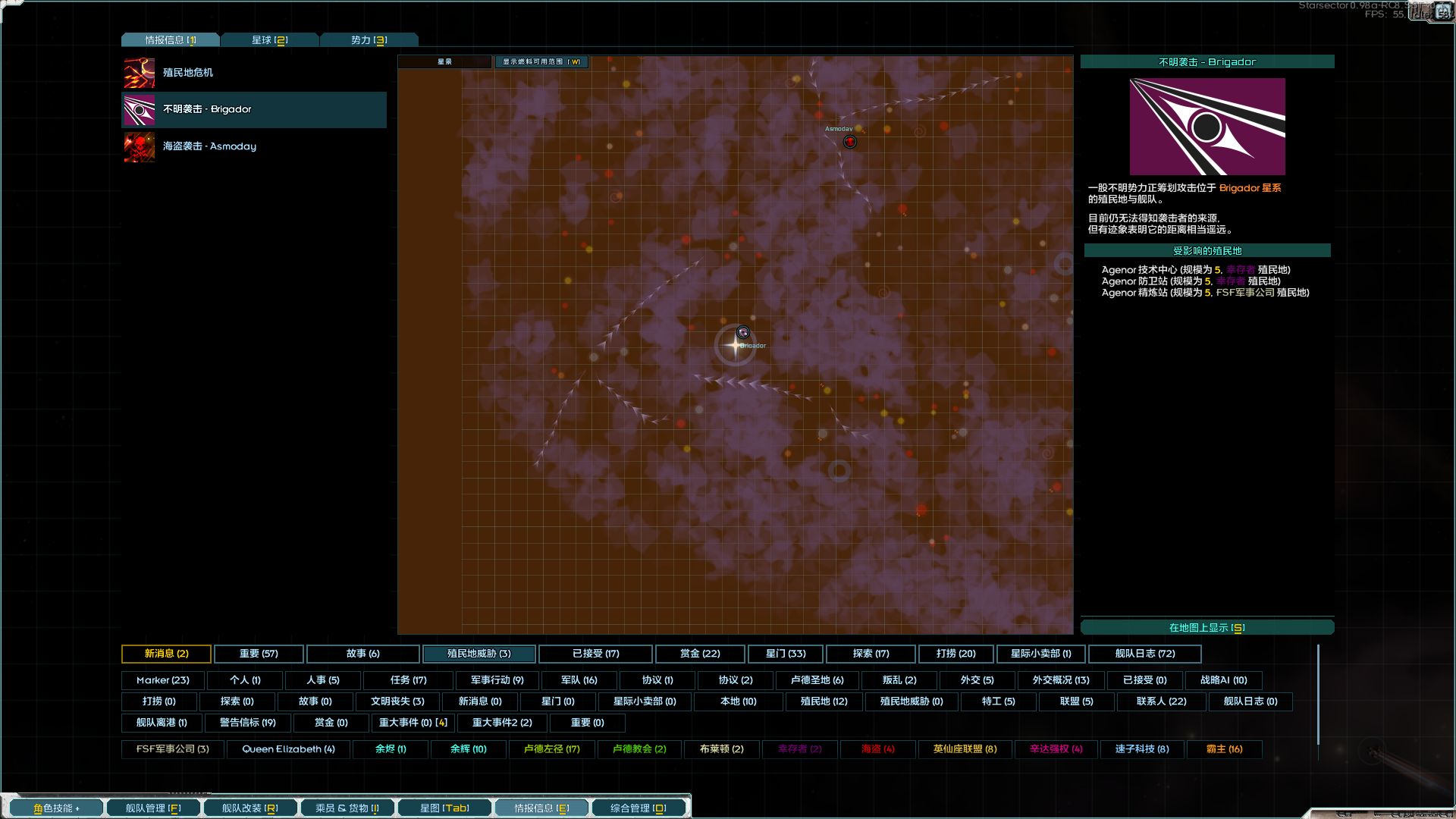Viewport: 1456px width, 819px height.
Task: Open 角色技能 menu button
Action: pos(57,808)
